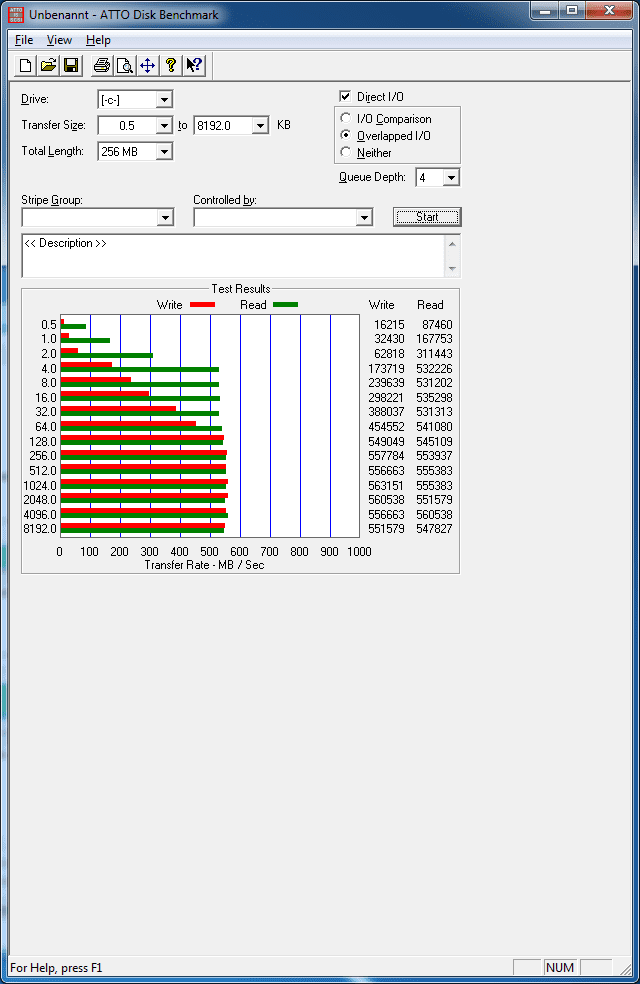Click inside the Description text box

point(233,256)
